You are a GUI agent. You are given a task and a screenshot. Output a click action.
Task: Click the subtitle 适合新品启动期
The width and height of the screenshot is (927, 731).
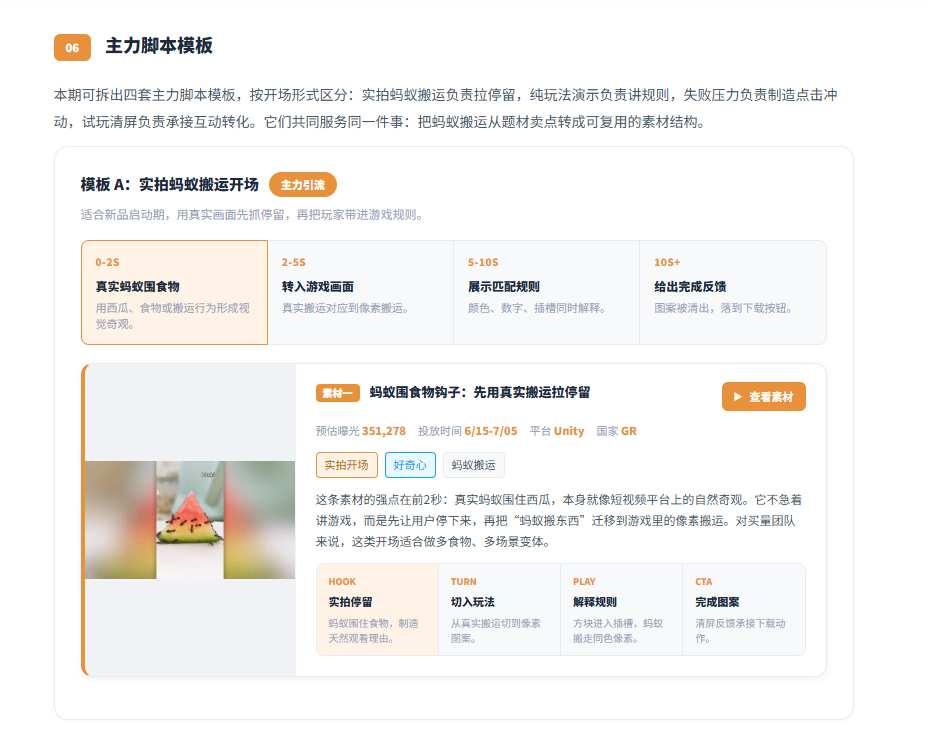coord(252,215)
